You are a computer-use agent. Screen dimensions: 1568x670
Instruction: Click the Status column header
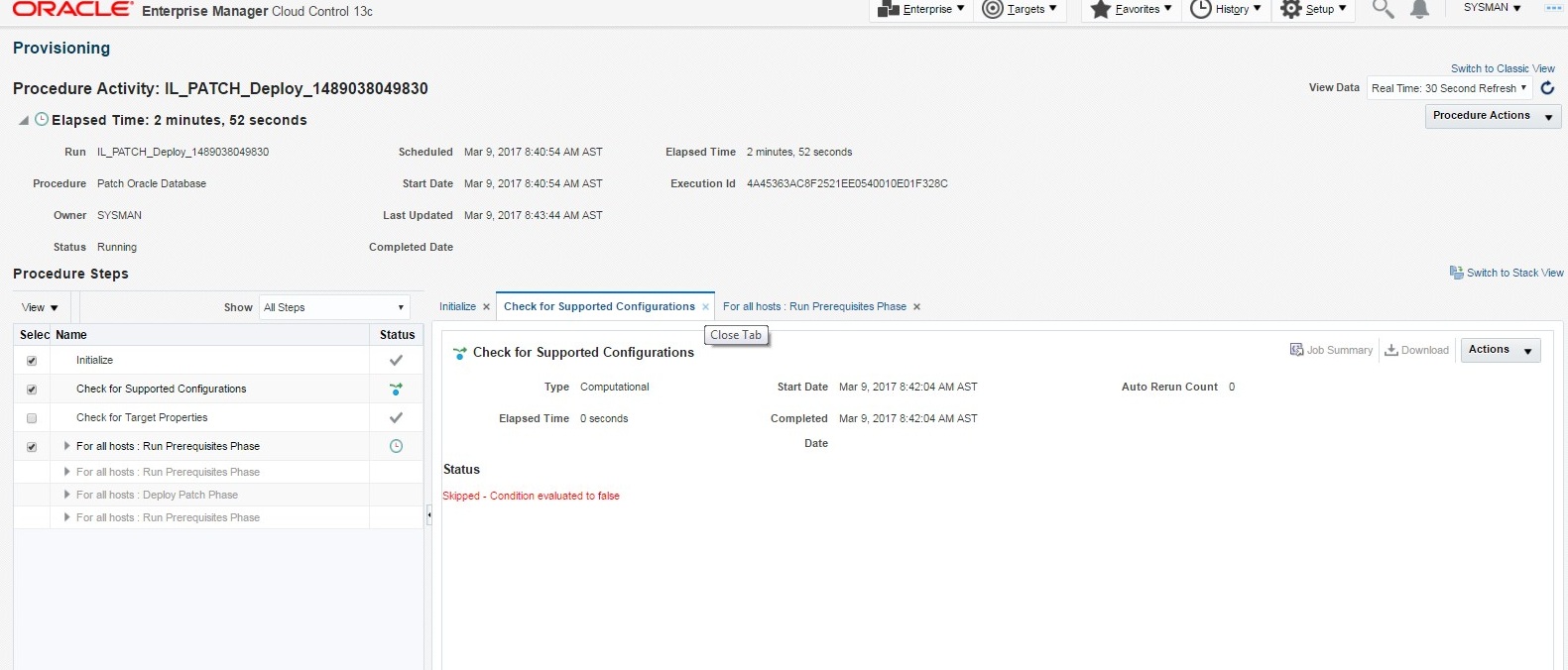click(397, 335)
